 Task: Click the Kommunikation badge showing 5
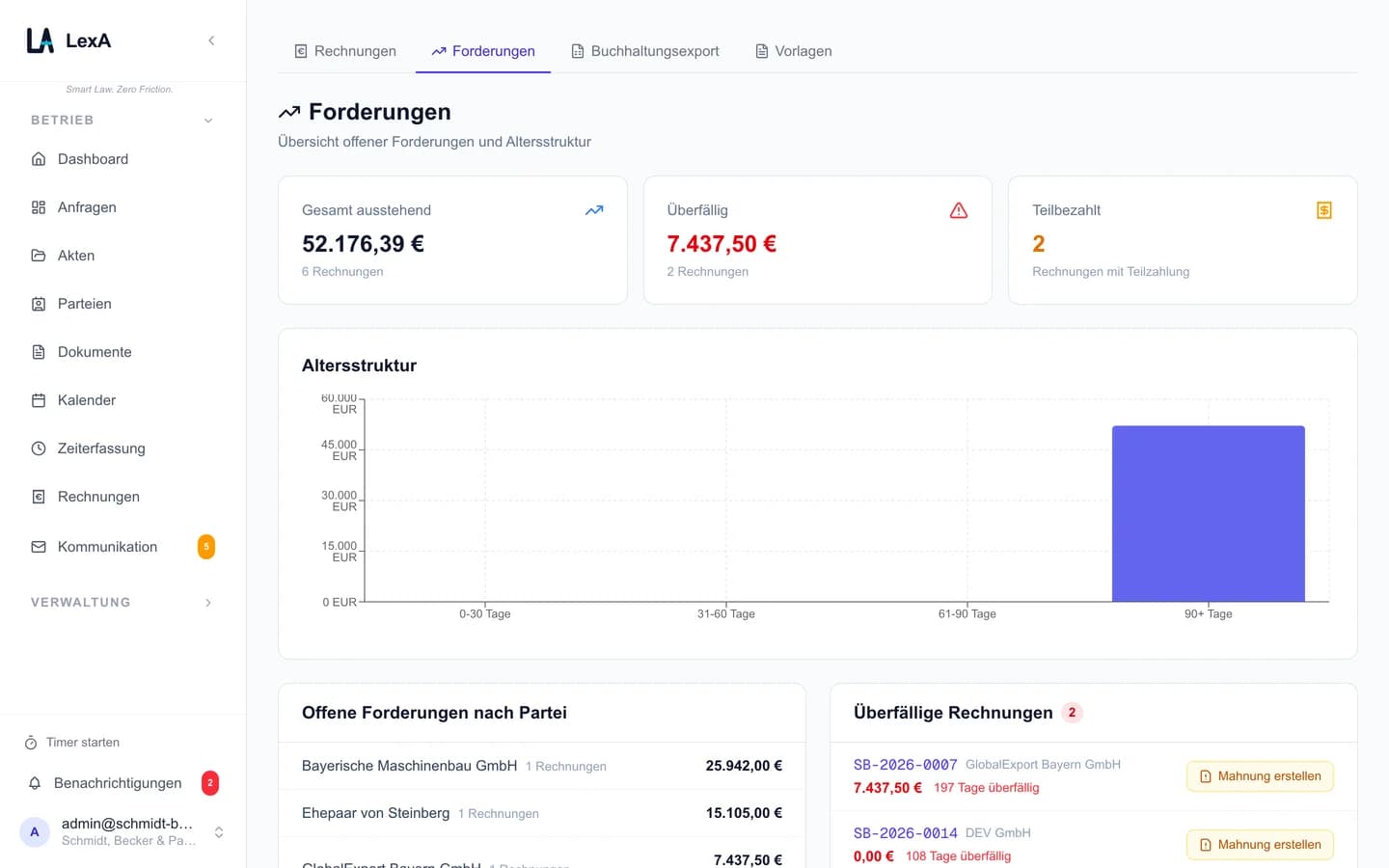click(x=206, y=547)
